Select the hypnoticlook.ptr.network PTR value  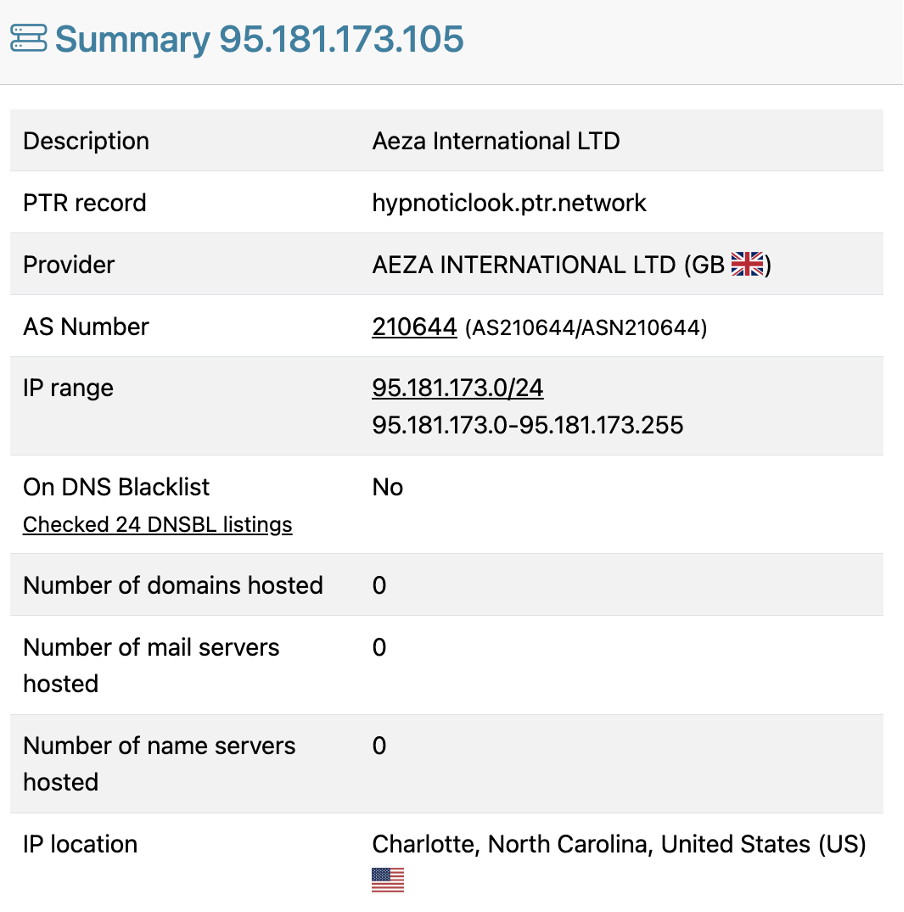(x=509, y=203)
